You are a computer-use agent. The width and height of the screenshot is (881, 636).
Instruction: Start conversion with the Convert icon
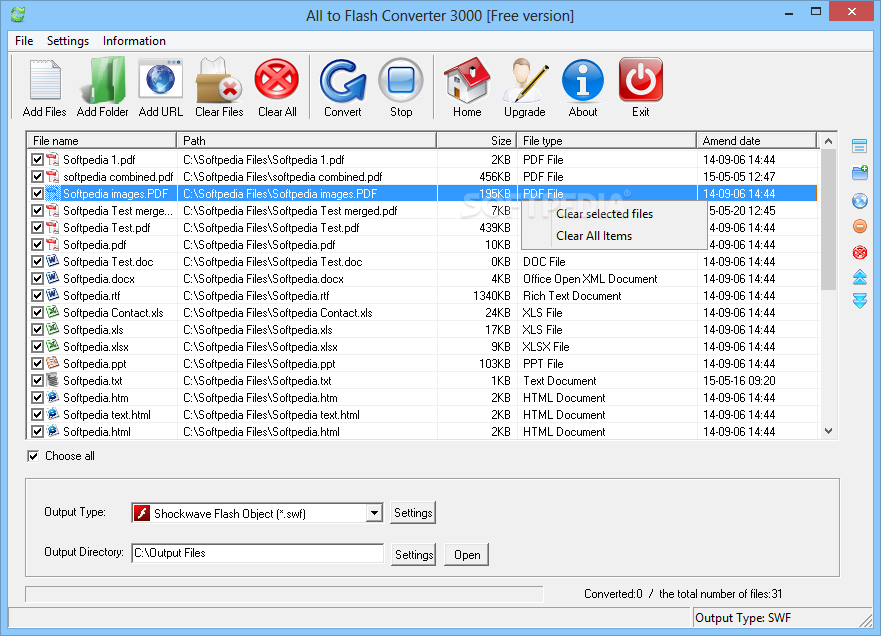tap(343, 82)
